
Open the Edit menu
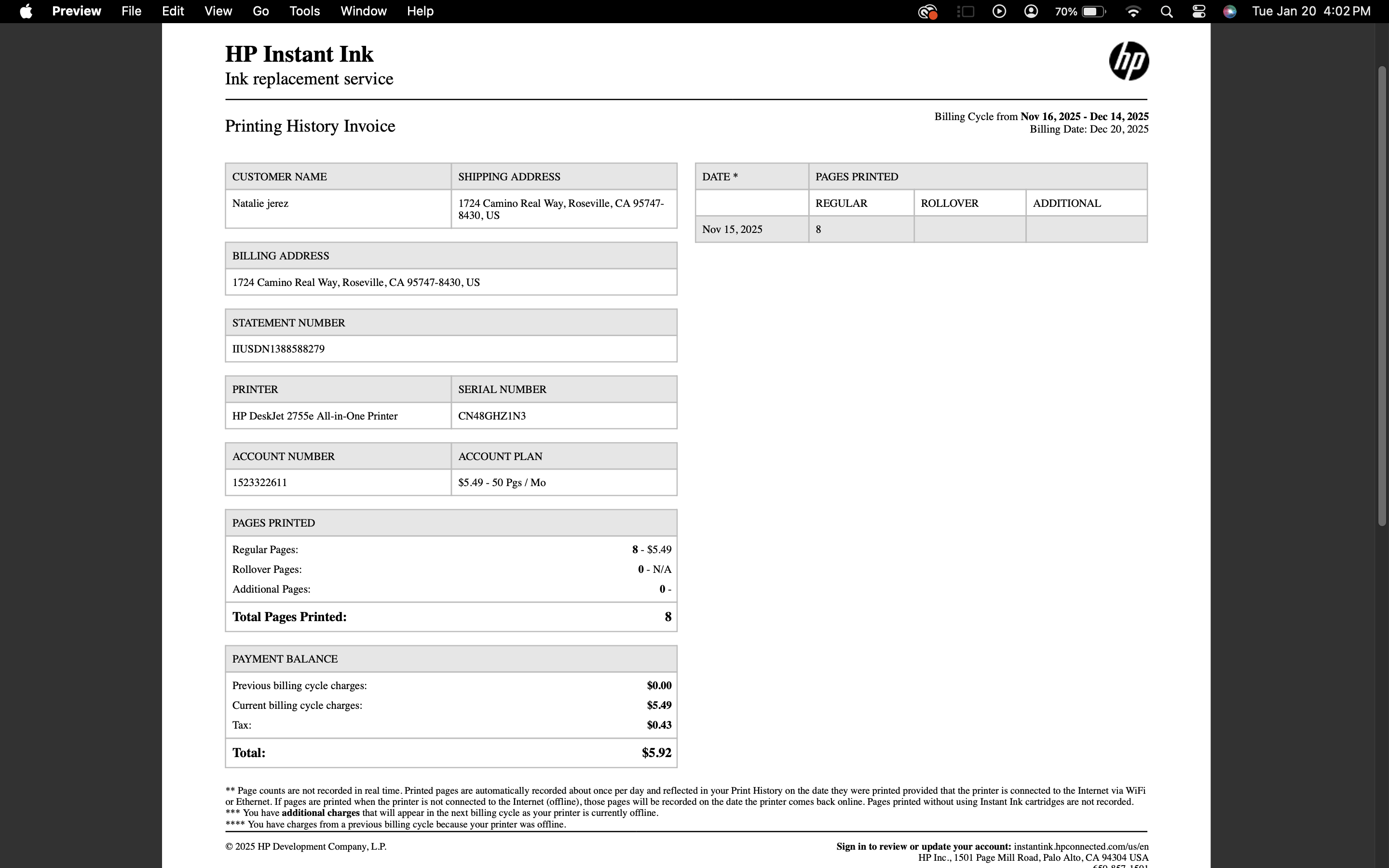pos(173,12)
